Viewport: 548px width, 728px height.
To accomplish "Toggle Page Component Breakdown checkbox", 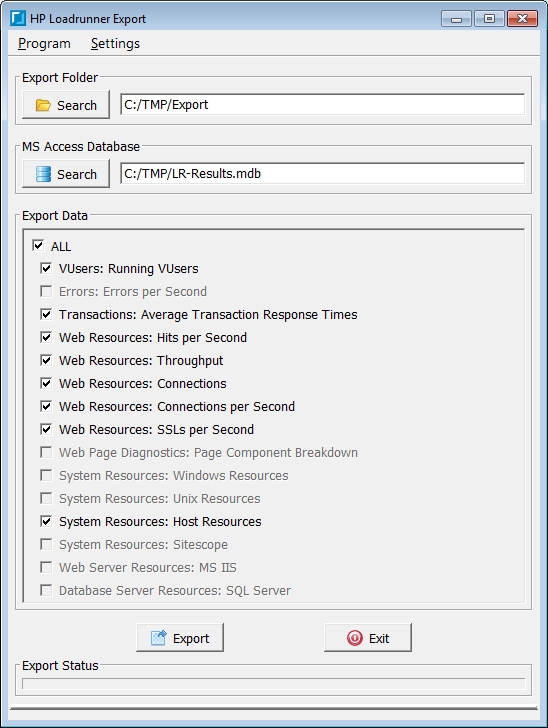I will click(x=46, y=452).
